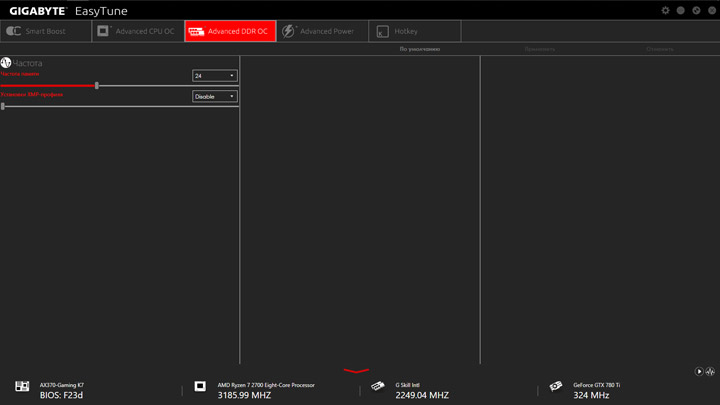Click the memory module icon beside G Skill

coord(378,386)
